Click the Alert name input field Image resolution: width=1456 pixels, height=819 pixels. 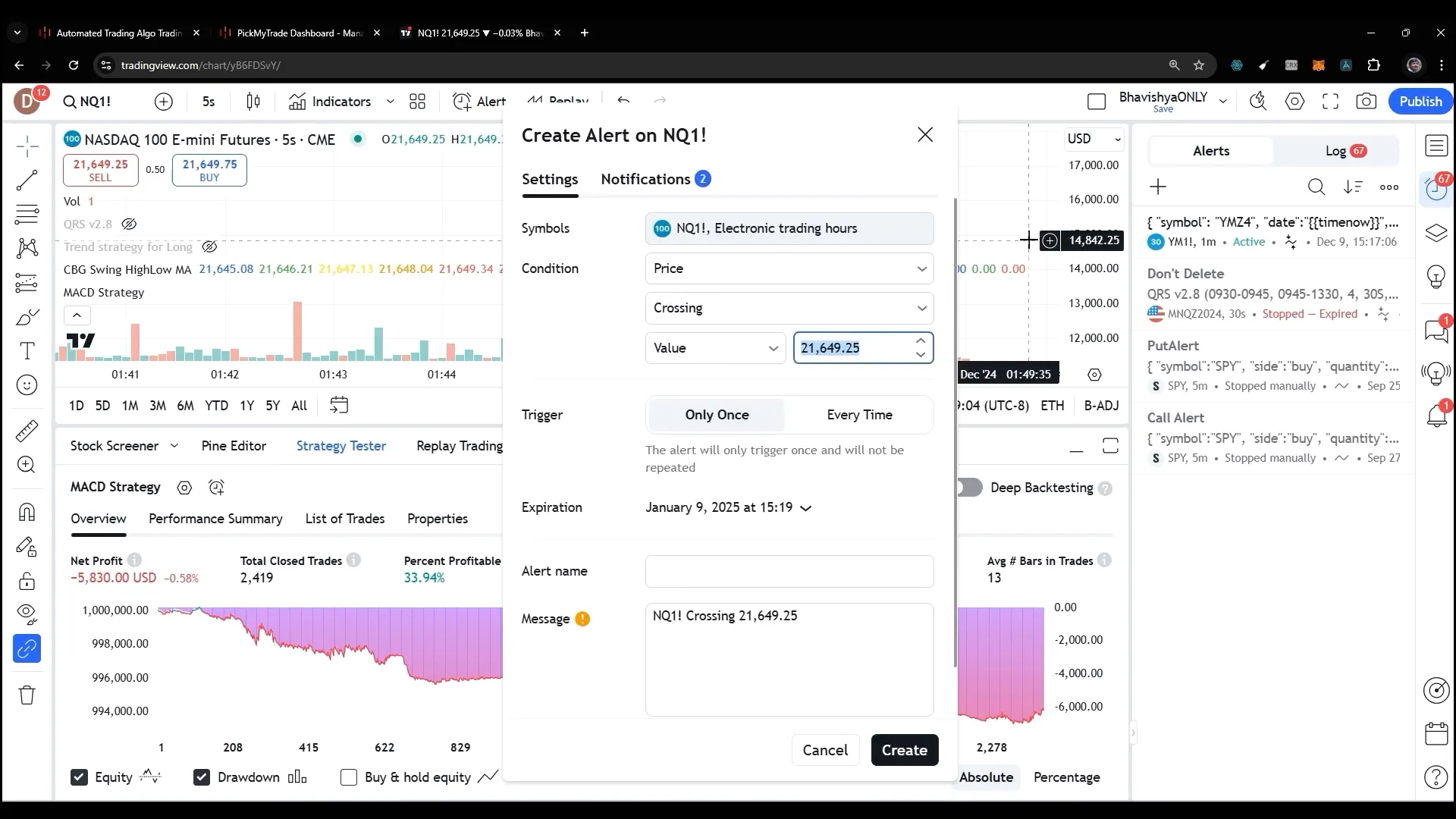point(789,571)
